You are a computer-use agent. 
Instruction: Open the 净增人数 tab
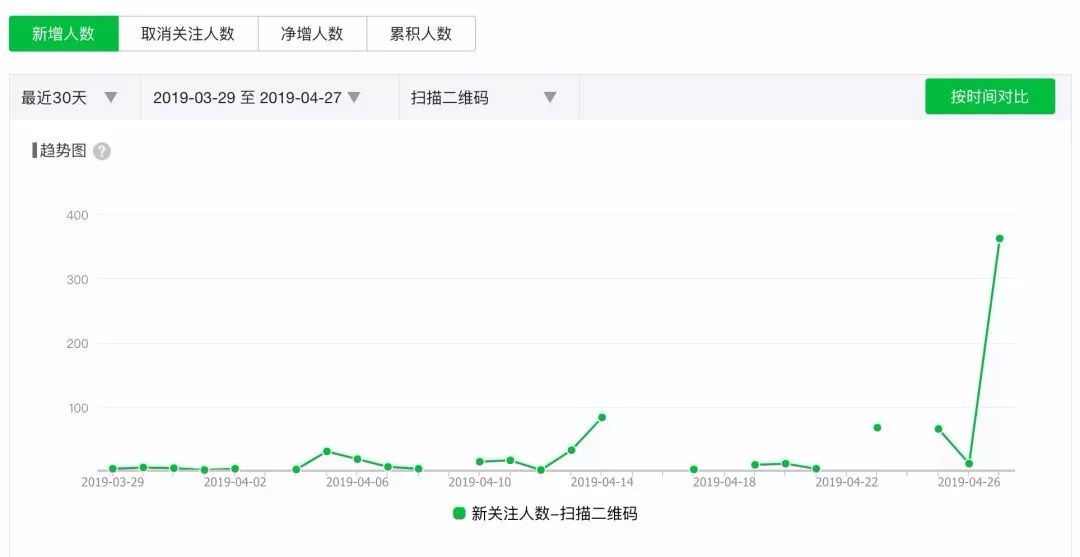312,33
